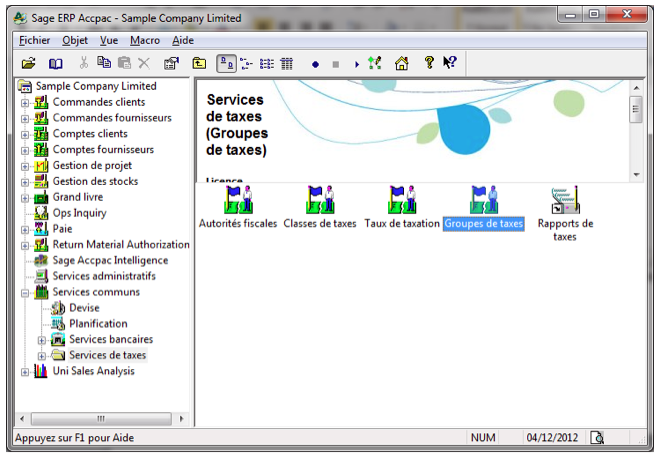Image resolution: width=660 pixels, height=458 pixels.
Task: Expand the Gestion de projet node
Action: pyautogui.click(x=25, y=166)
